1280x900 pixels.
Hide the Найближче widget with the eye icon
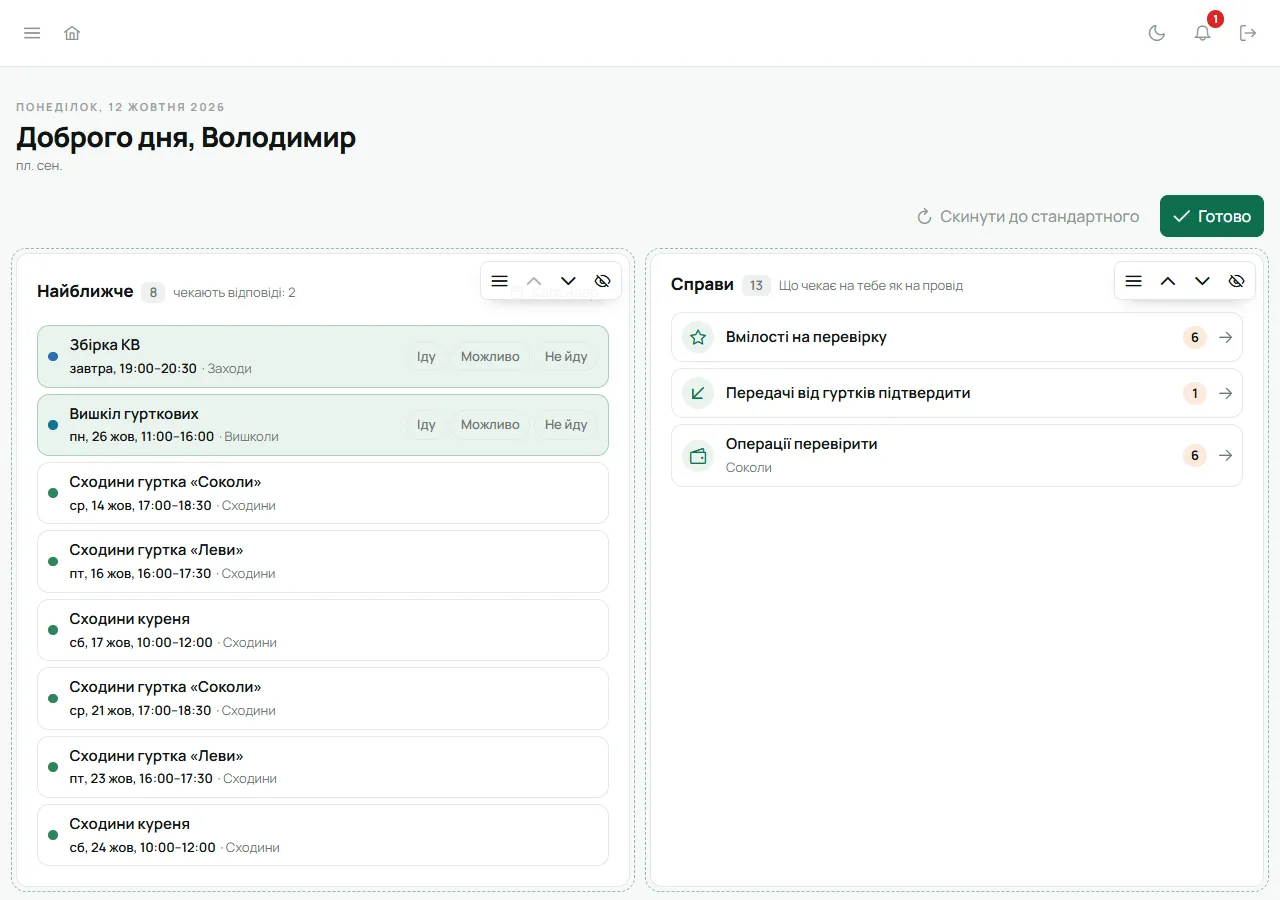pyautogui.click(x=602, y=281)
